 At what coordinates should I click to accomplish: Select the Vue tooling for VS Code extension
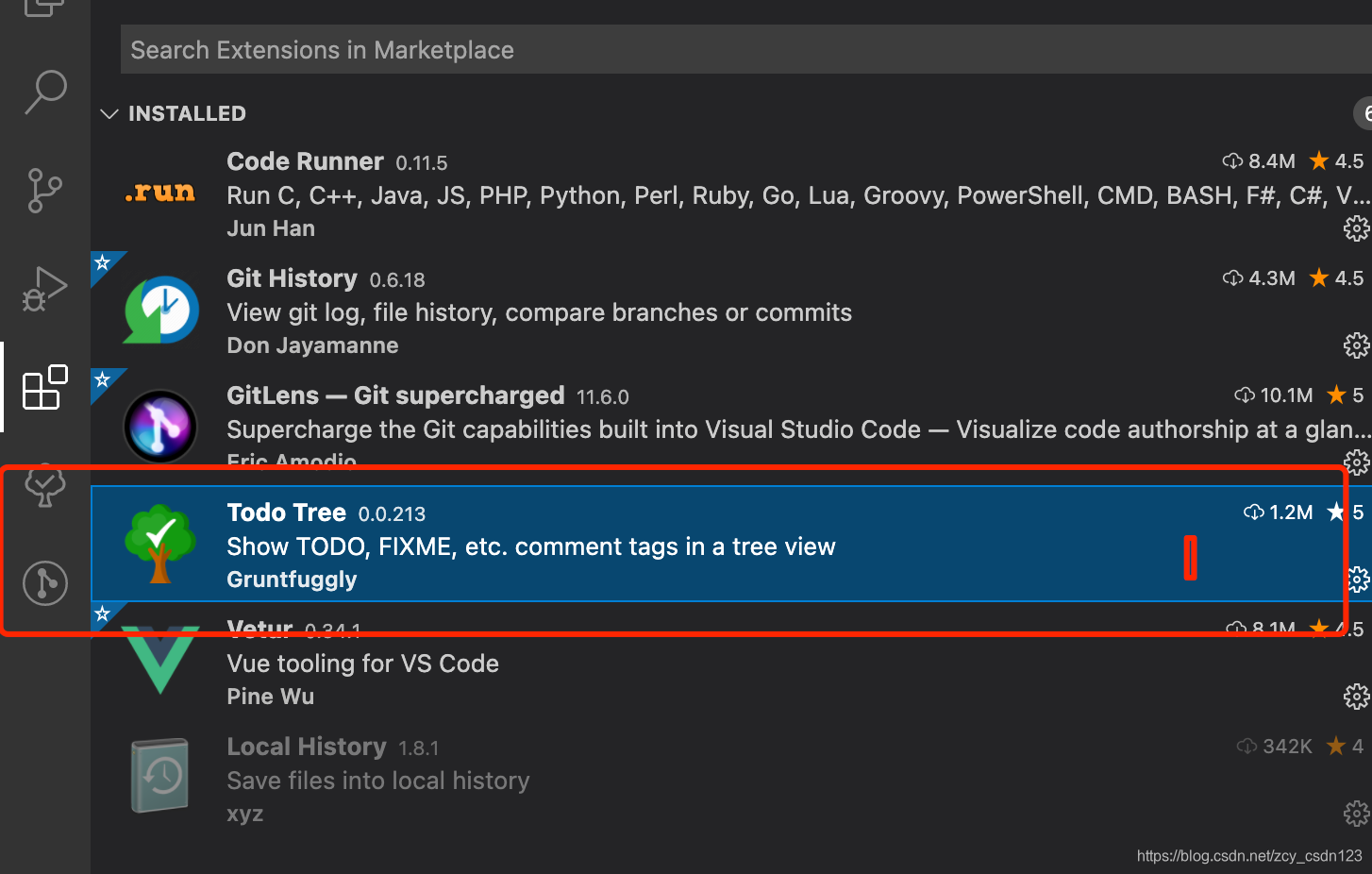pyautogui.click(x=363, y=664)
